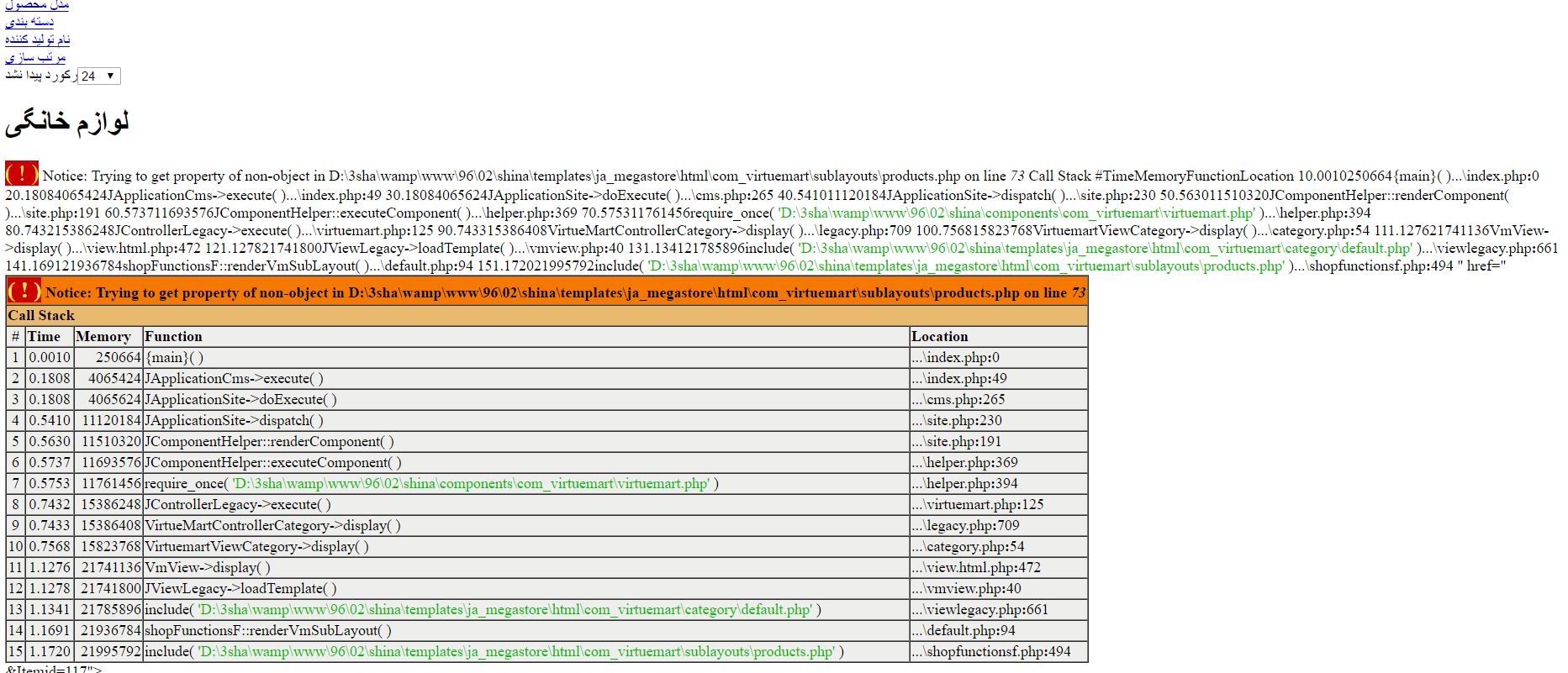Click the 11120184 memory cell
Viewport: 1568px width, 673px height.
[x=108, y=420]
